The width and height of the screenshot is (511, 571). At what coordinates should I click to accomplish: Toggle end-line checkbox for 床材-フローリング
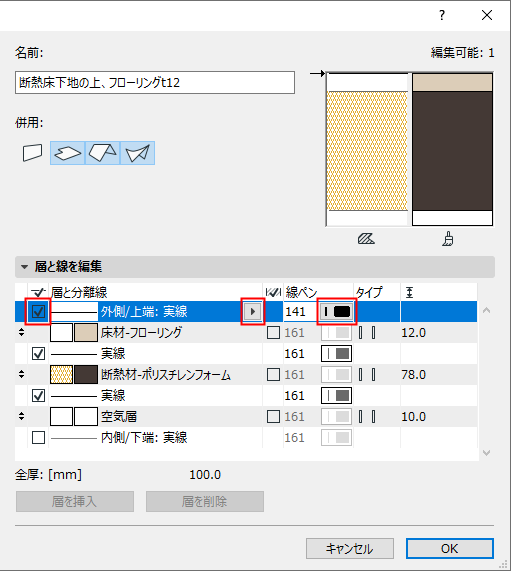point(273,332)
